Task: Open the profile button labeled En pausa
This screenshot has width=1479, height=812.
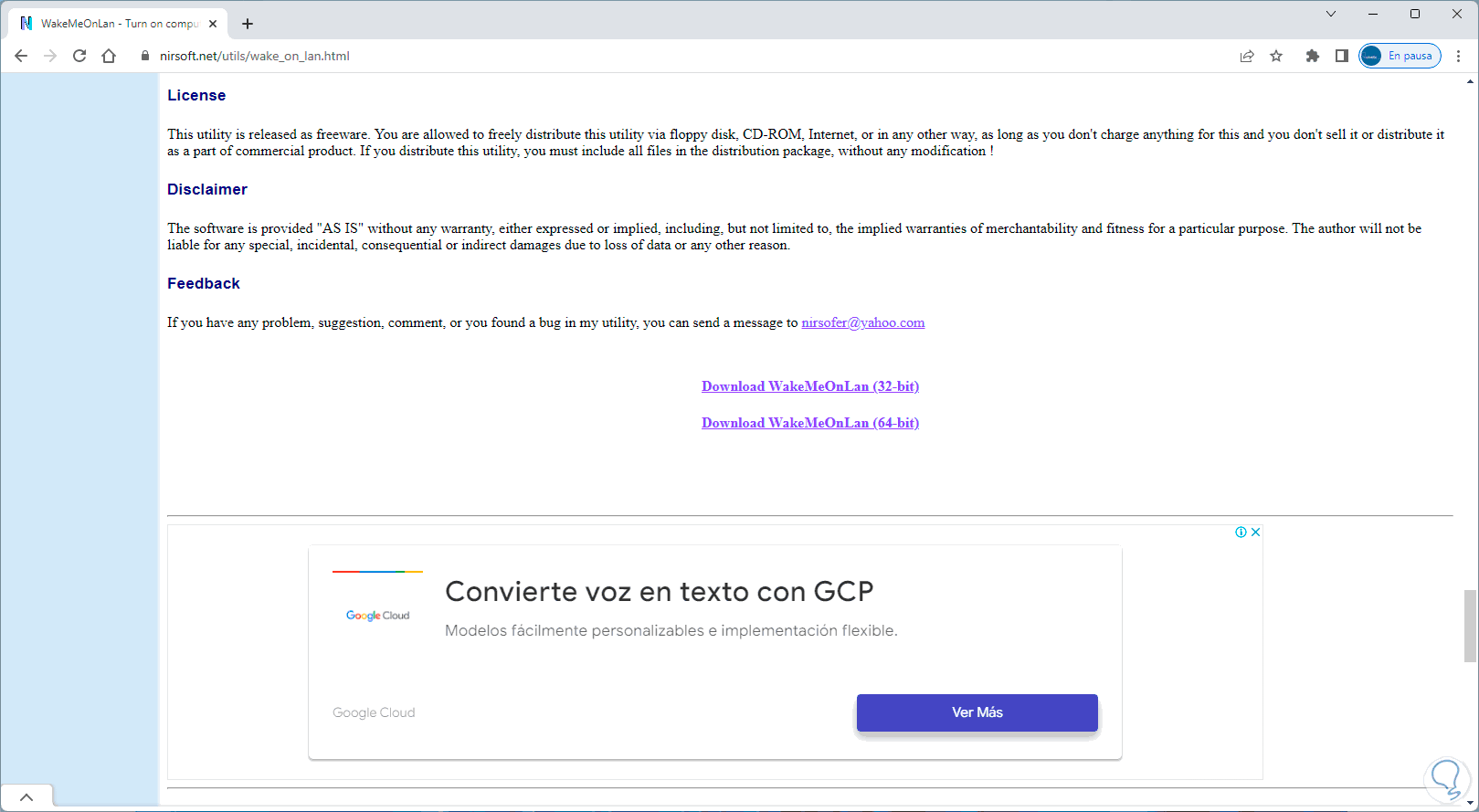Action: pyautogui.click(x=1400, y=56)
